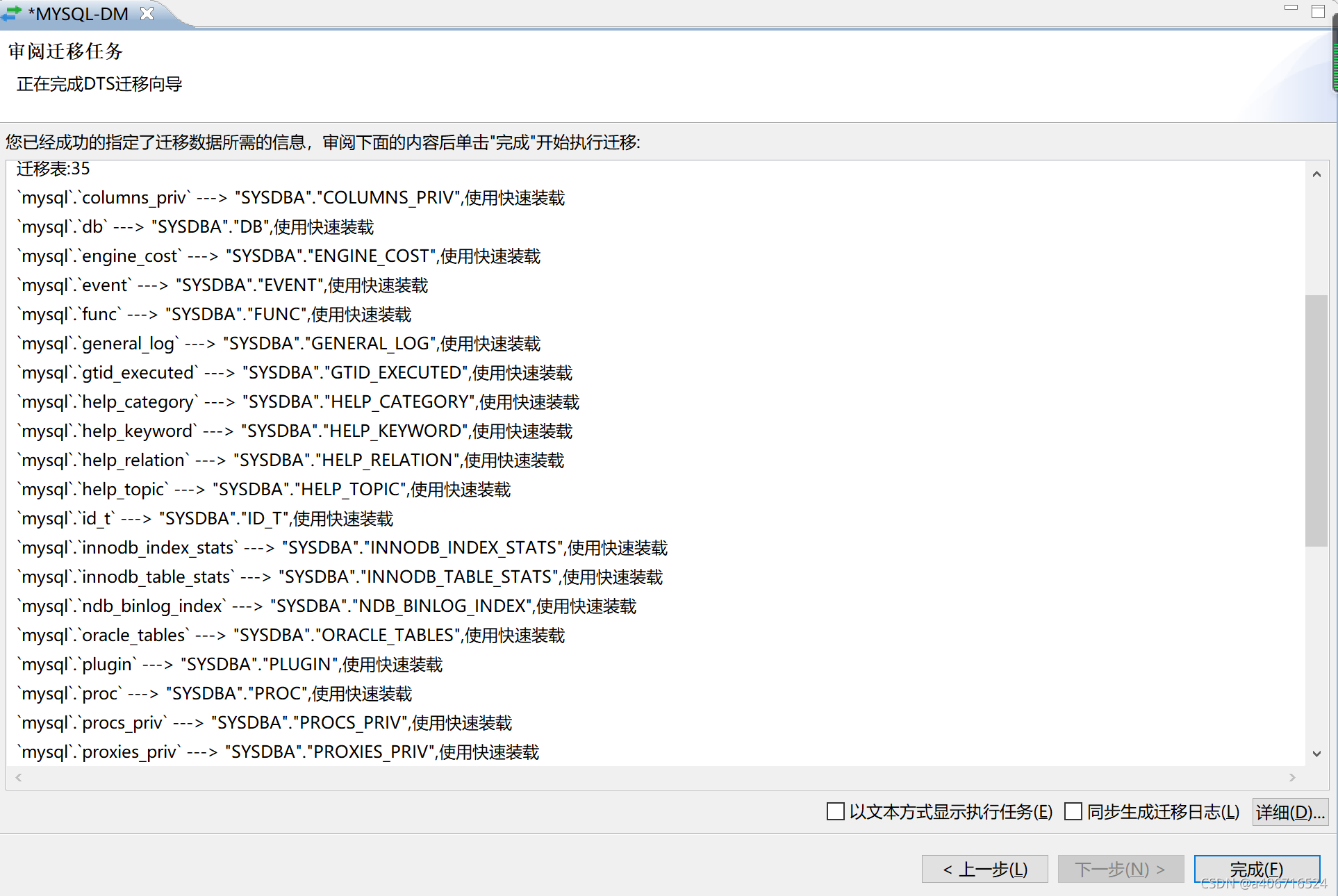Screen dimensions: 1338x896
Task: Click vertical scrollbar up arrow
Action: pyautogui.click(x=1316, y=174)
